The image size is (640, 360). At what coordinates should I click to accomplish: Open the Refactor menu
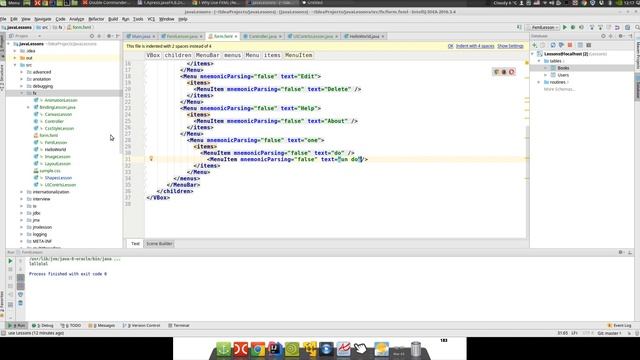96,19
